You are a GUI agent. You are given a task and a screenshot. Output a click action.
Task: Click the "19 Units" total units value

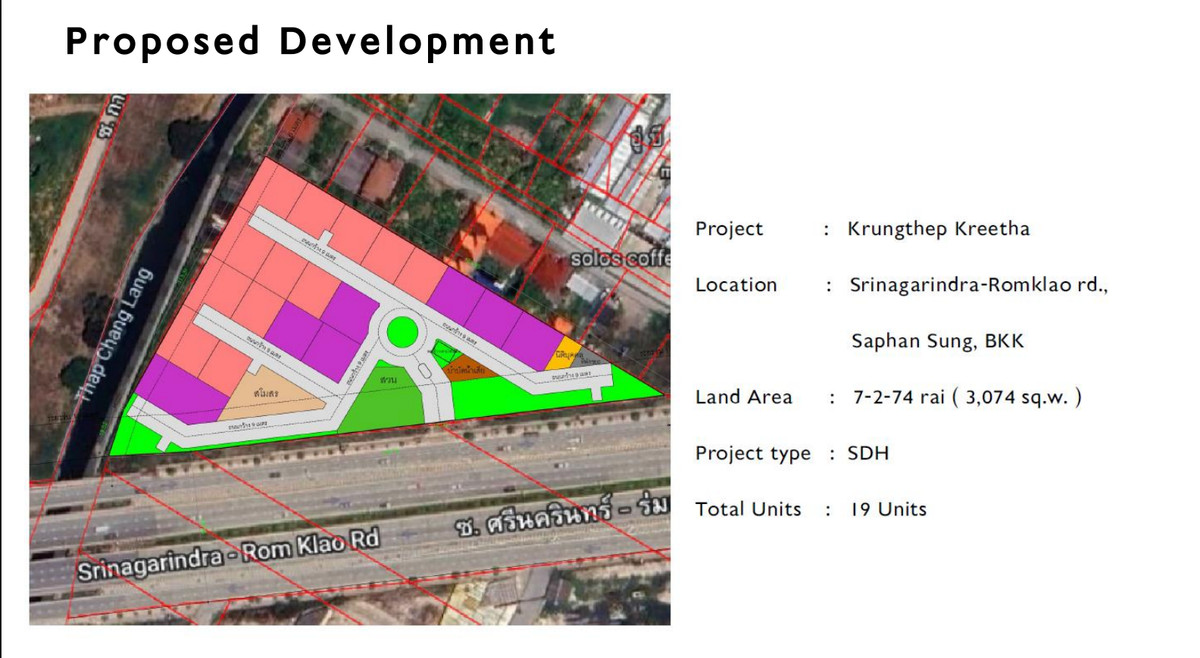888,509
